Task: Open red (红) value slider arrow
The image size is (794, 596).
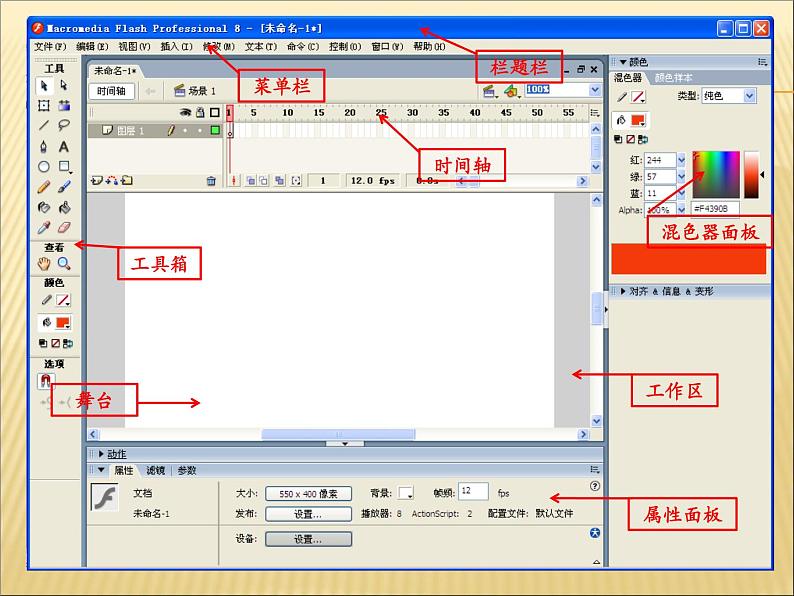Action: click(681, 160)
